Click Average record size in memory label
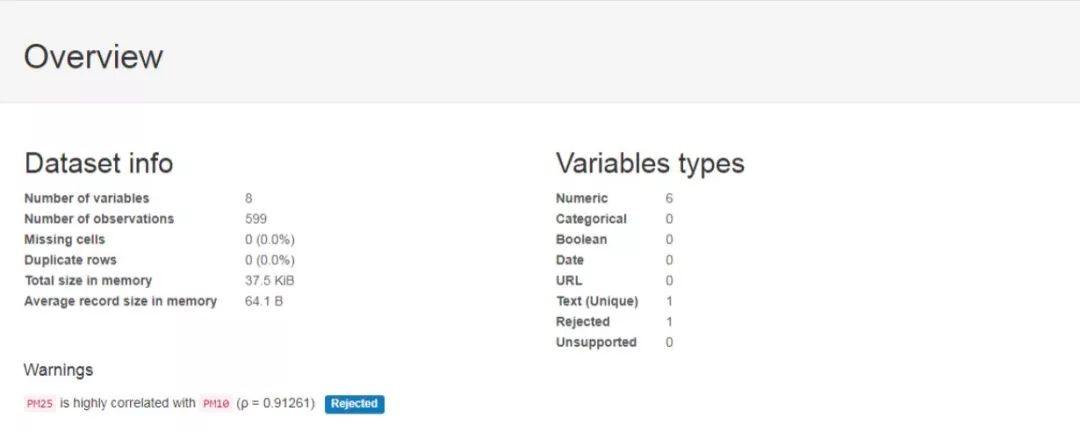Screen dimensions: 1080x432 click(120, 301)
